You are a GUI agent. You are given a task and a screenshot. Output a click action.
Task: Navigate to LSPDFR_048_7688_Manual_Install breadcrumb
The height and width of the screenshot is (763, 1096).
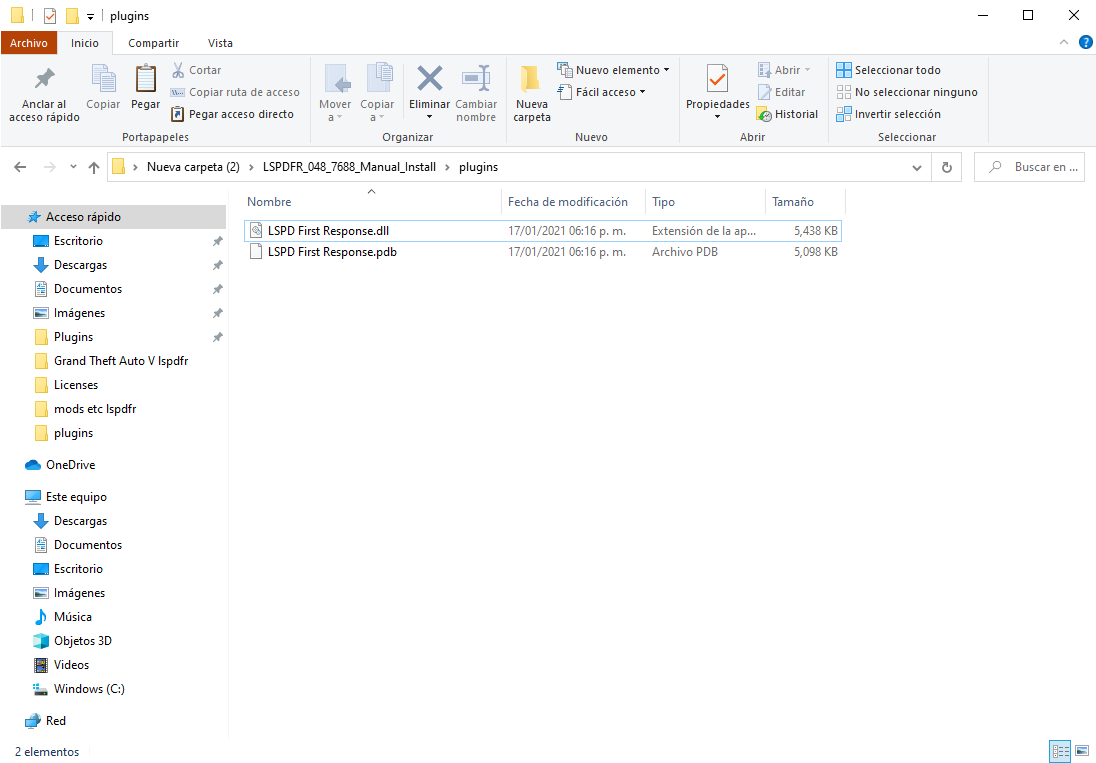349,167
